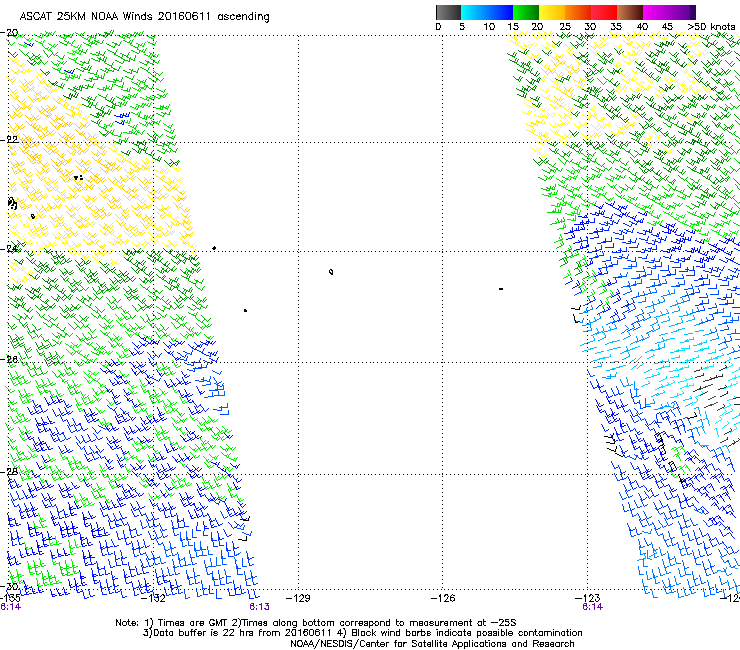
Task: Click the small island outline just right of -129
Action: (331, 272)
